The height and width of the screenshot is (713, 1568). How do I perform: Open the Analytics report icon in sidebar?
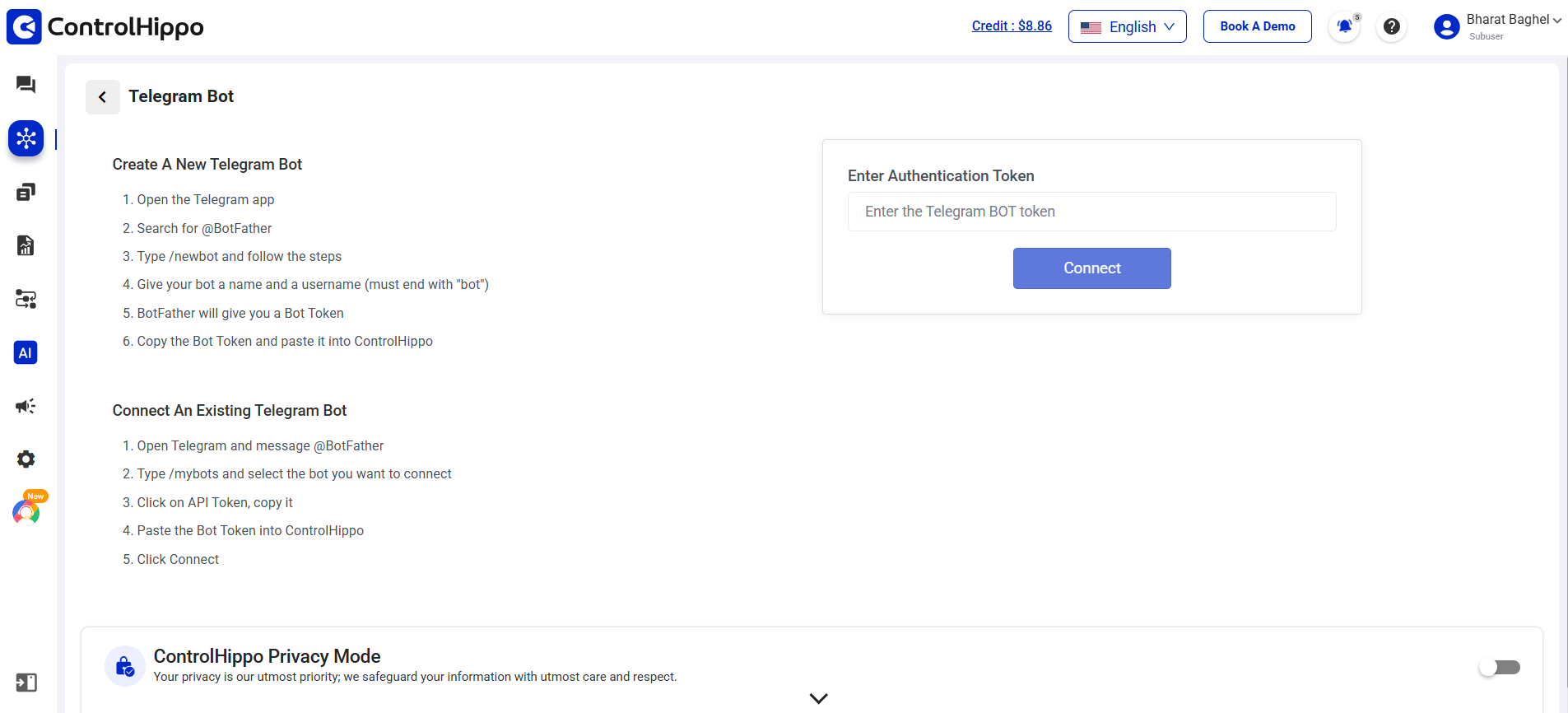(26, 245)
